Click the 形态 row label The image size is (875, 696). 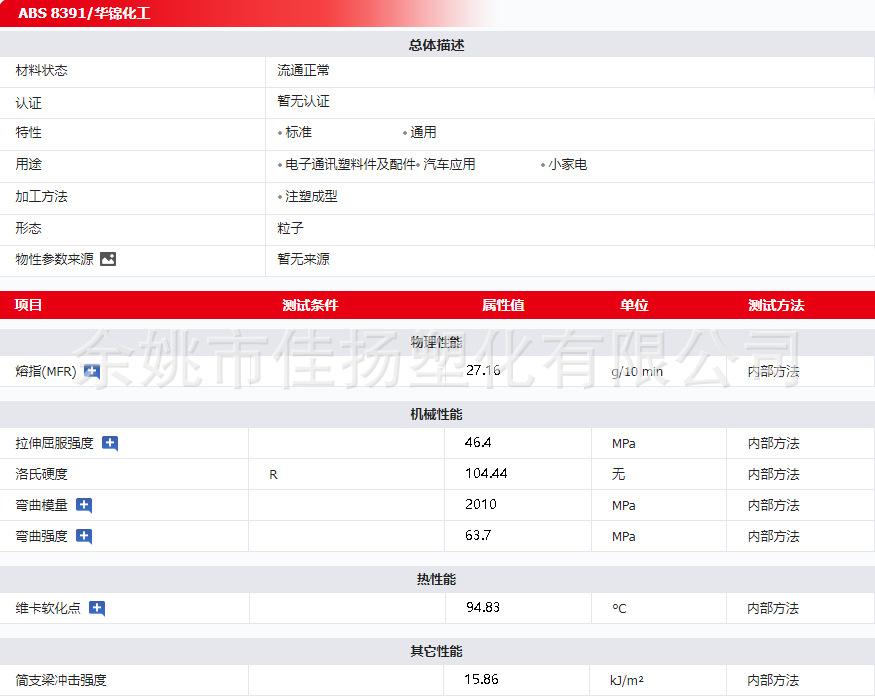(x=28, y=228)
